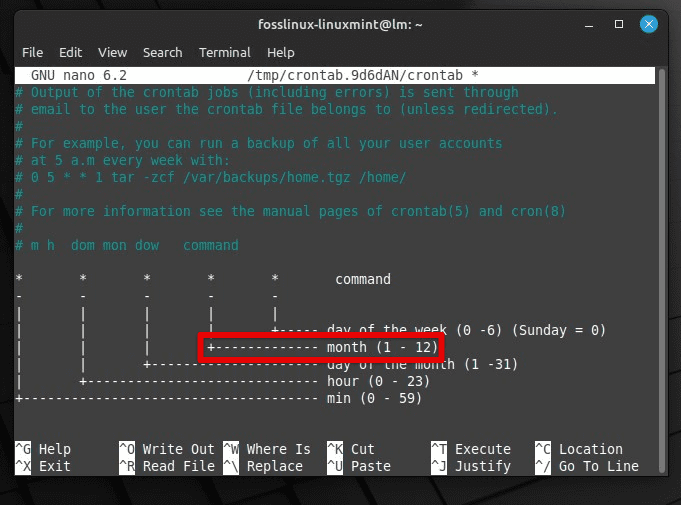This screenshot has width=681, height=505.
Task: Click the ^W Where Is shortcut
Action: click(267, 449)
